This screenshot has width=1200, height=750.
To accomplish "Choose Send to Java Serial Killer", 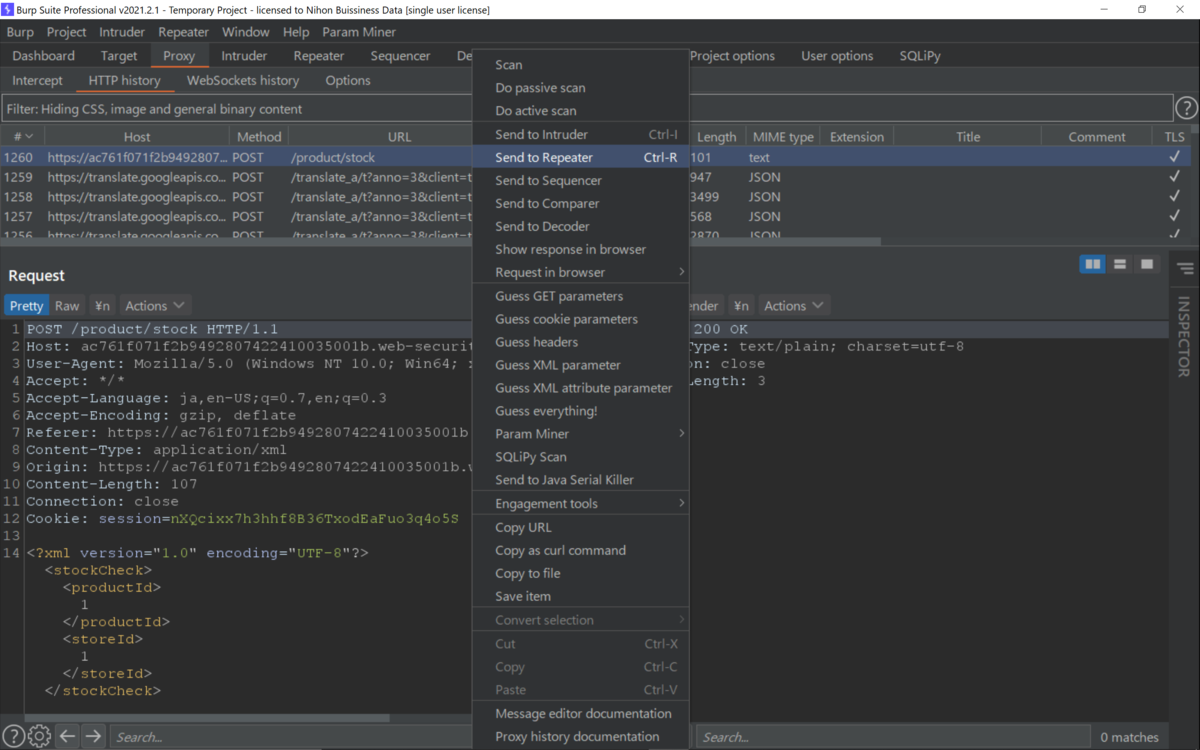I will pos(580,480).
